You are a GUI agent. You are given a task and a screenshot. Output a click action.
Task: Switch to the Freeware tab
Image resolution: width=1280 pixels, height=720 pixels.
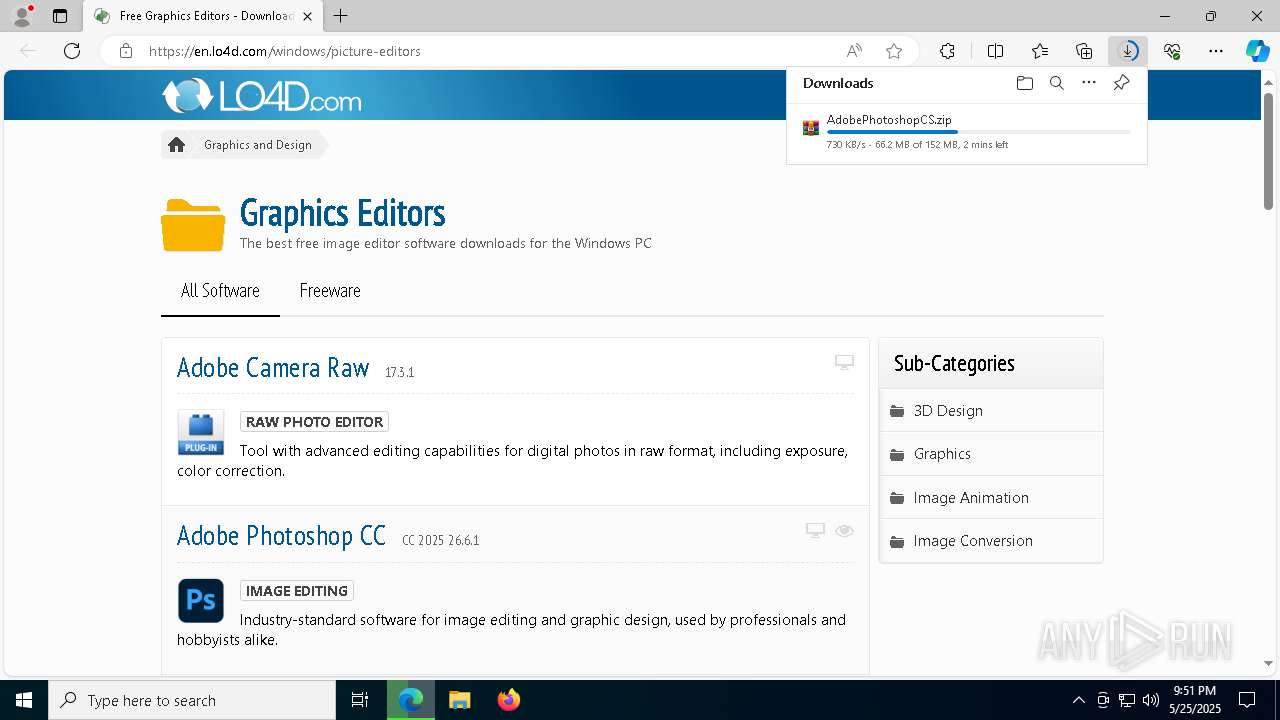point(330,291)
